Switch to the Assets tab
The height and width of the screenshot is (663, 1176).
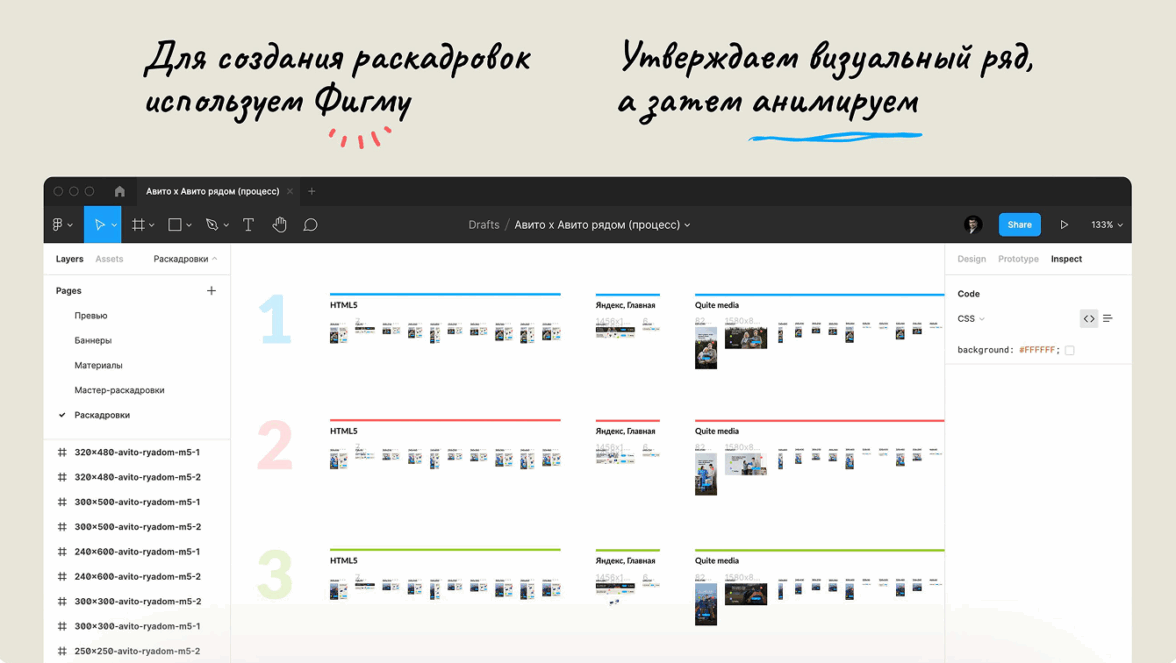pyautogui.click(x=109, y=259)
